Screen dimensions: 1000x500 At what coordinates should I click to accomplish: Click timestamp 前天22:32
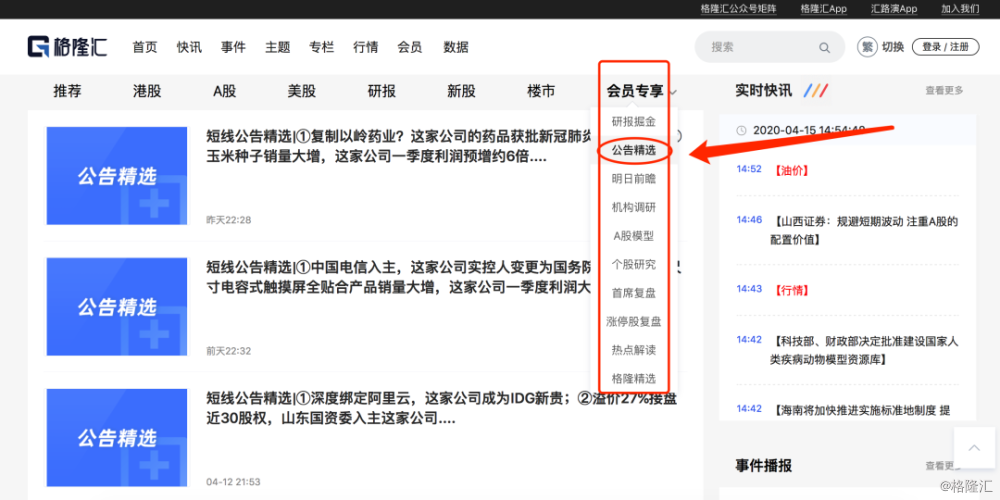click(228, 351)
